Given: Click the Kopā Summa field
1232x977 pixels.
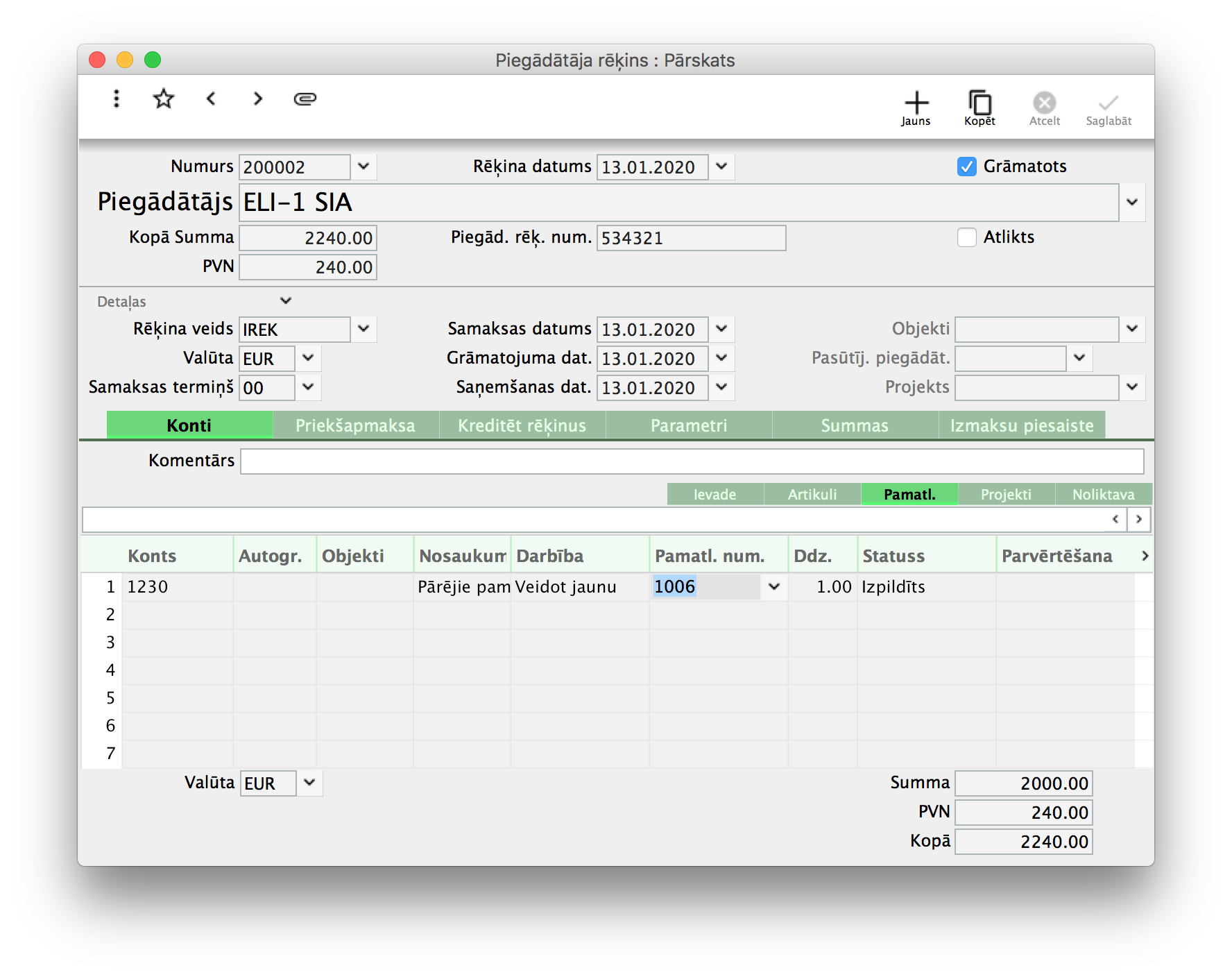Looking at the screenshot, I should pos(308,238).
